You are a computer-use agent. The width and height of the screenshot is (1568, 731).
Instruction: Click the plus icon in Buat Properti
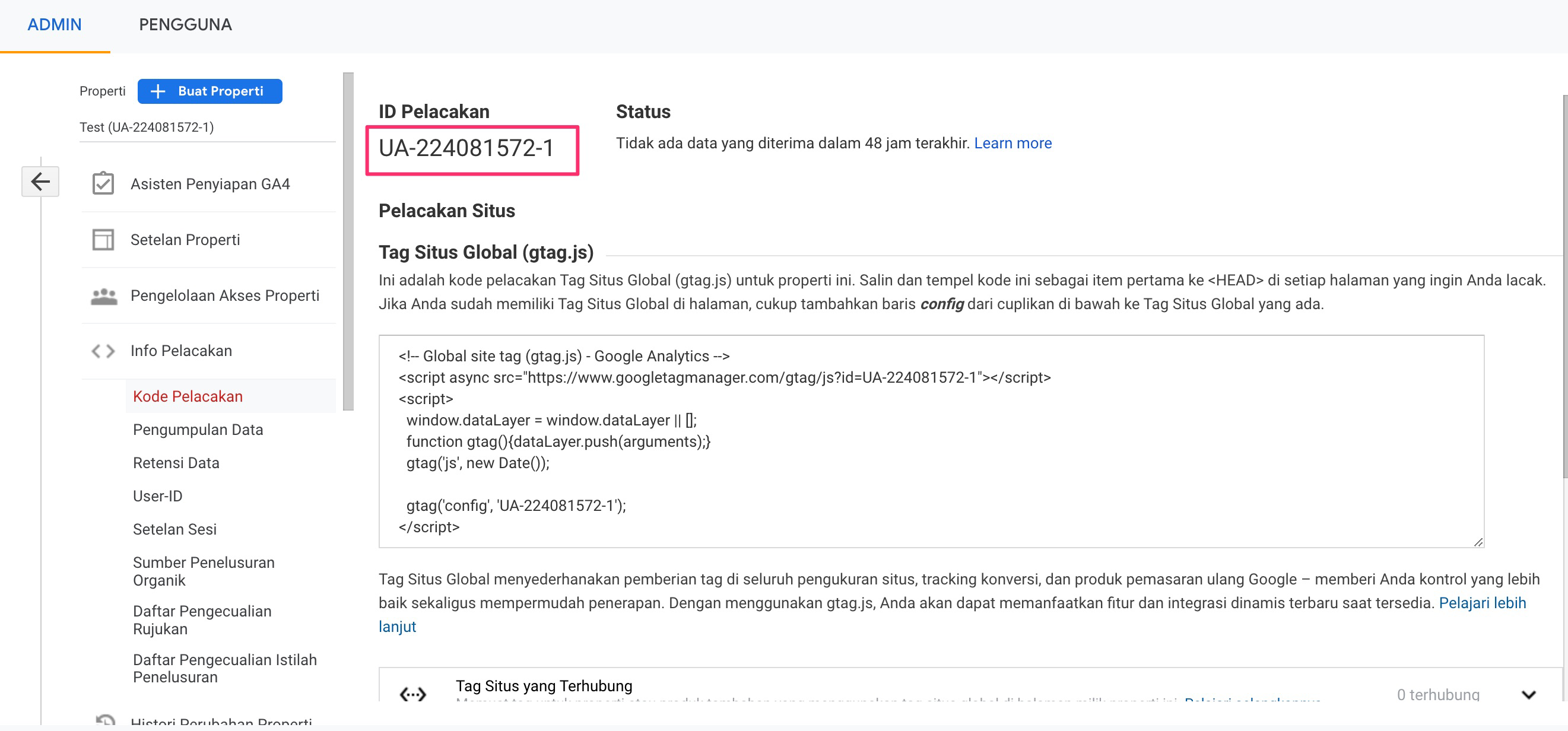(158, 91)
